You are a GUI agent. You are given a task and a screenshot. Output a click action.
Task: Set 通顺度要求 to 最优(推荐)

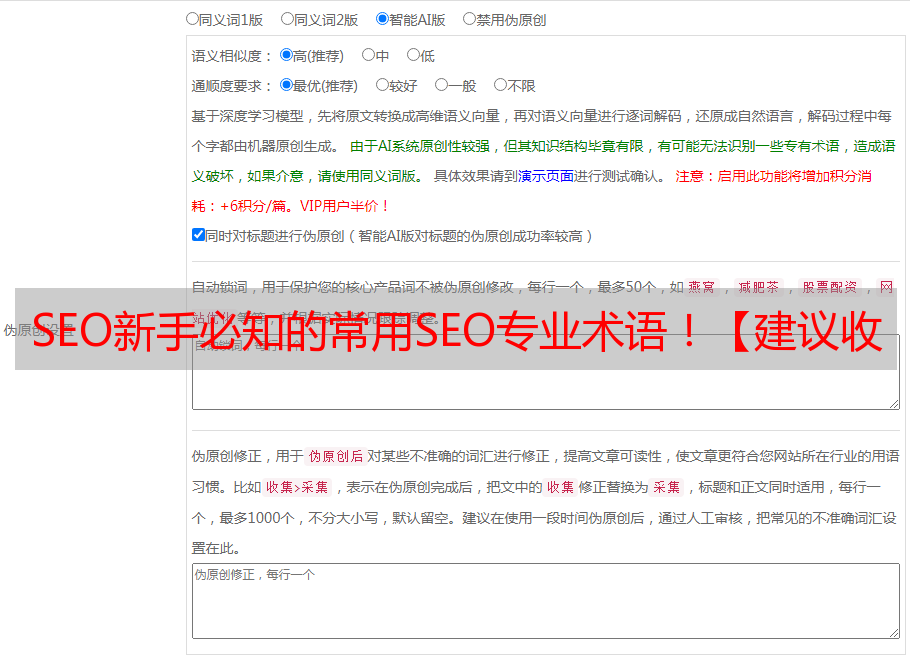286,85
